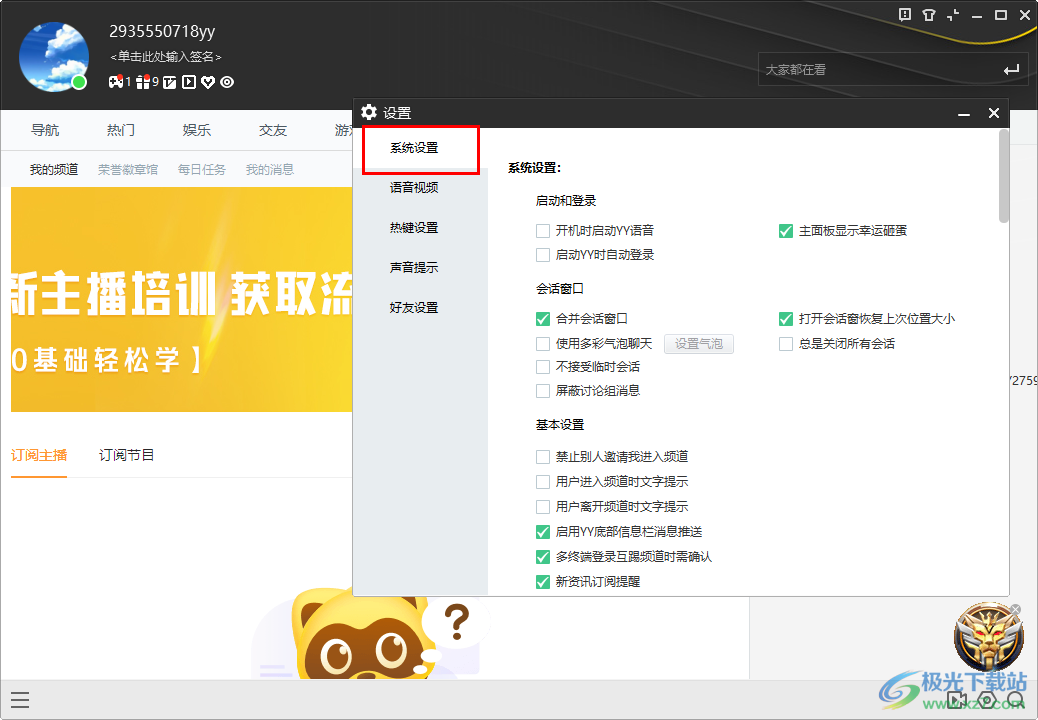Enable 用户进入频道时文字提示 checkbox
This screenshot has width=1038, height=720.
coord(543,482)
